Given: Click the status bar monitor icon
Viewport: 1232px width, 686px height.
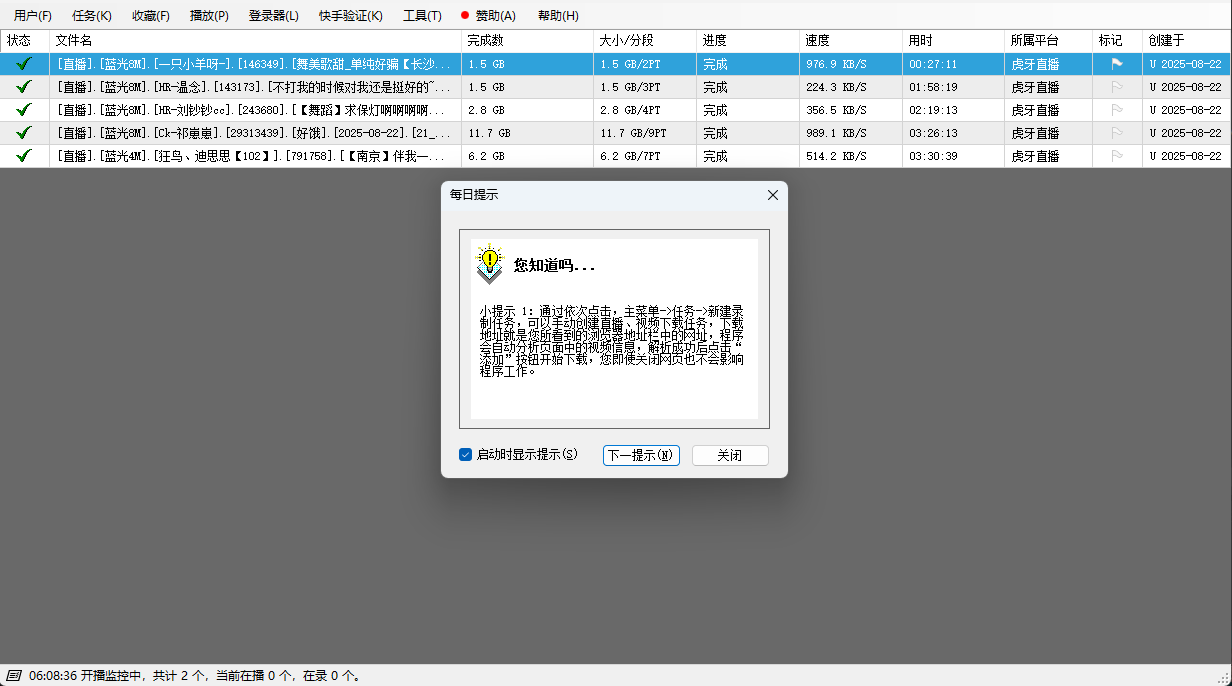Looking at the screenshot, I should tap(14, 676).
